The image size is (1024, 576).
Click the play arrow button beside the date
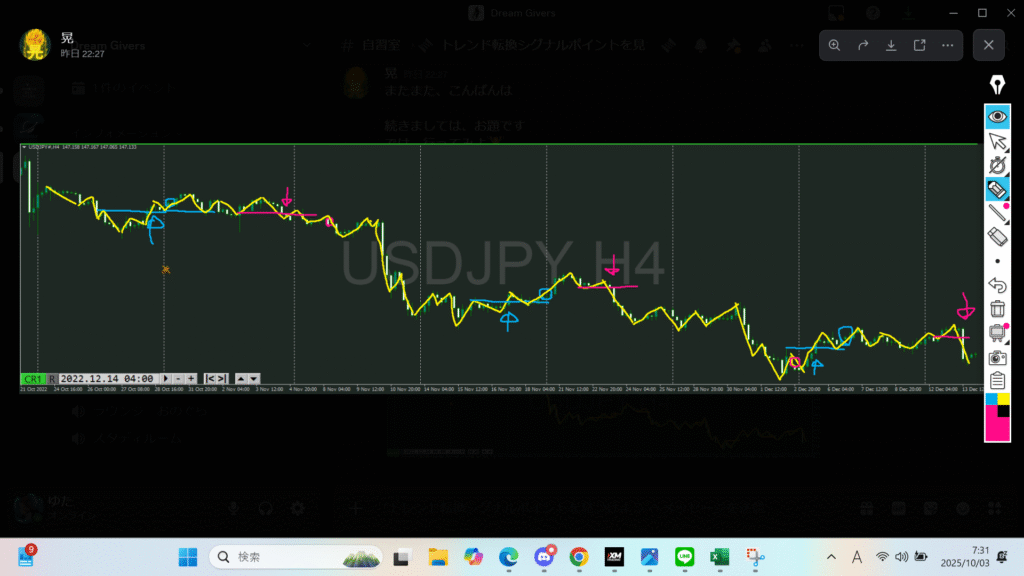166,379
